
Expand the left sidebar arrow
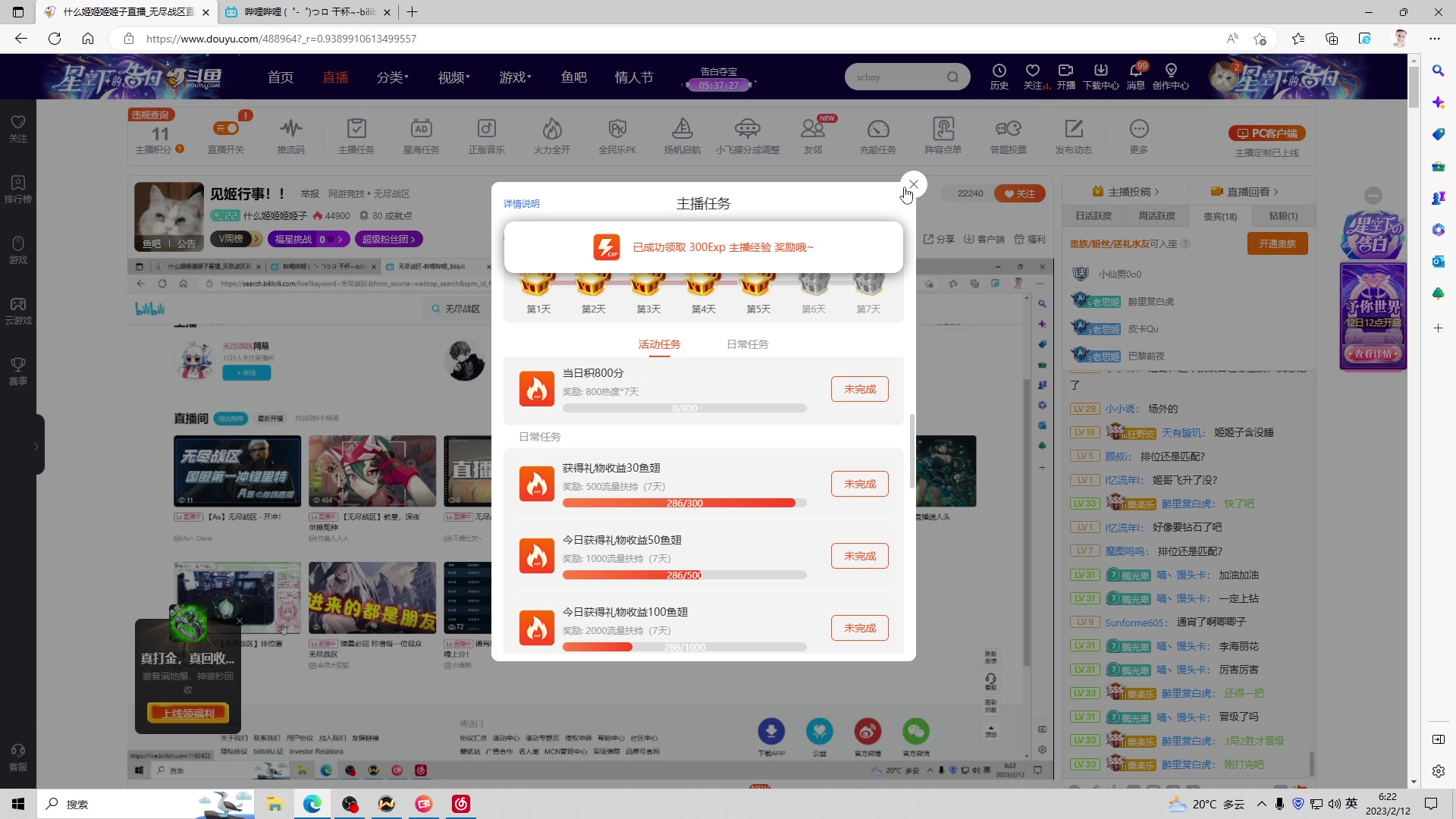(x=36, y=447)
